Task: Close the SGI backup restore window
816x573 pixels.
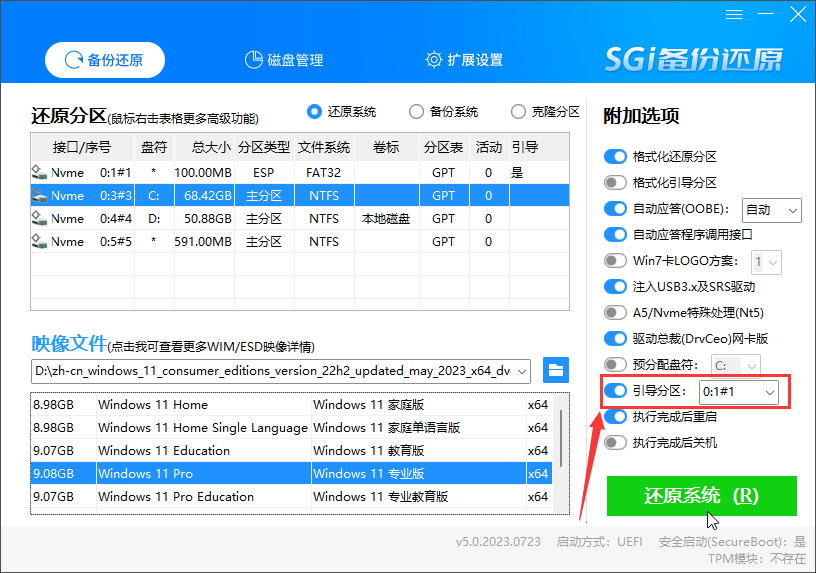Action: [x=798, y=15]
